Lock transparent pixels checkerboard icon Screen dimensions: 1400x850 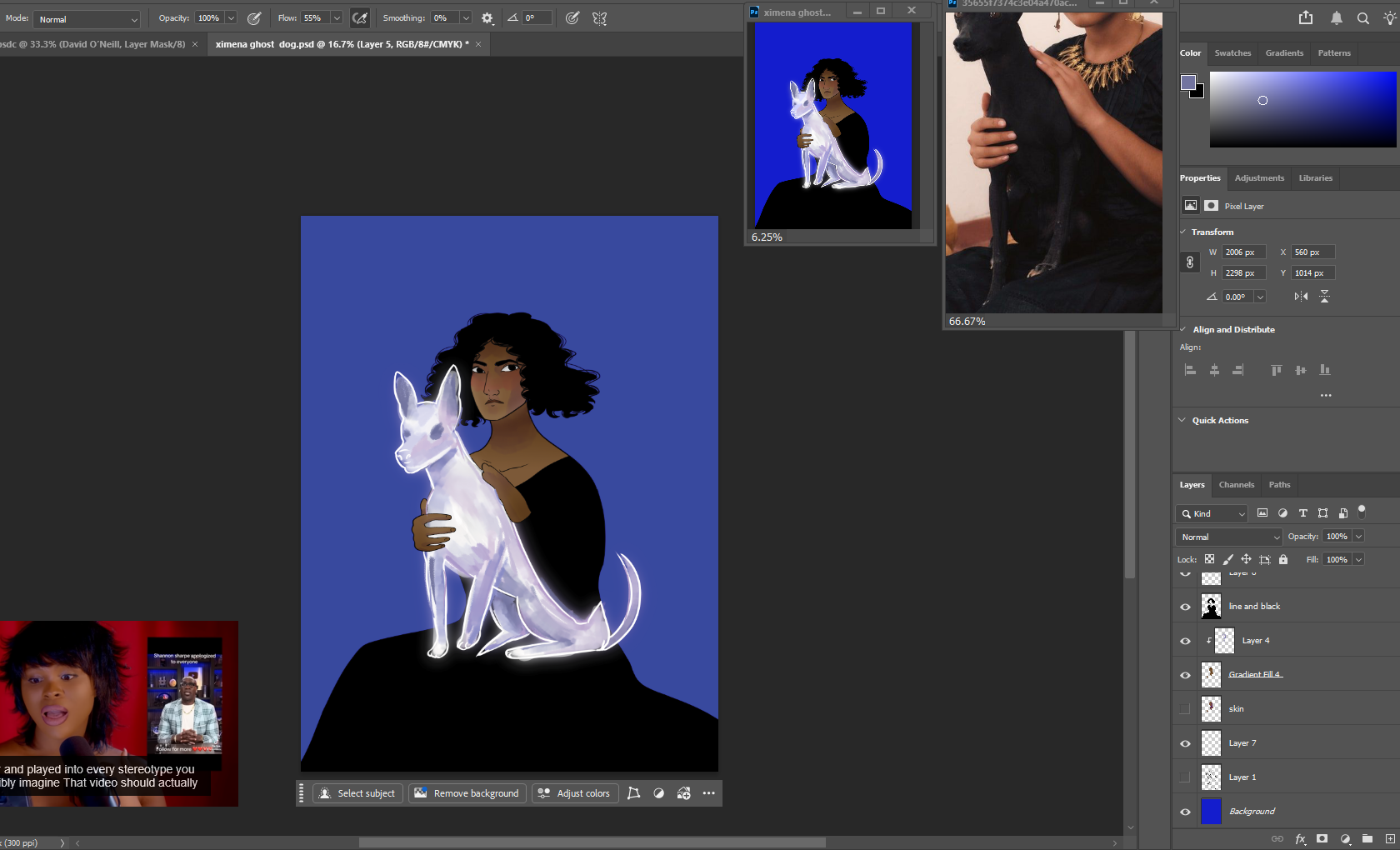tap(1209, 559)
